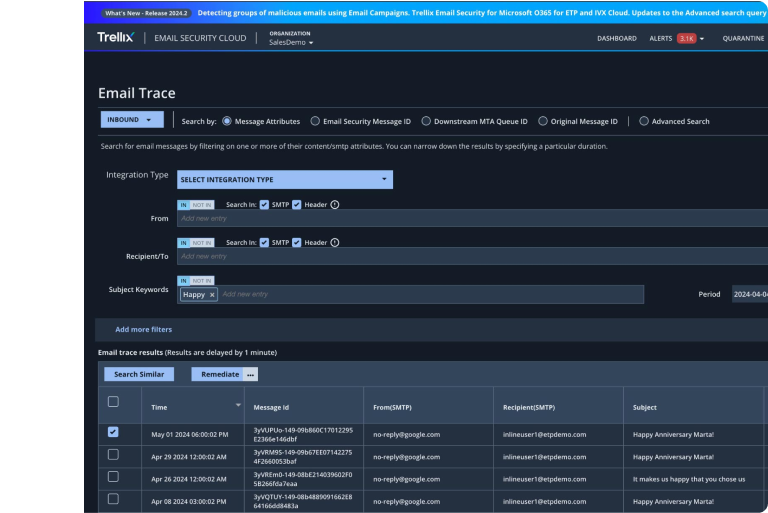Toggle Header checkbox in Recipient/To row
Image resolution: width=768 pixels, height=513 pixels.
[x=297, y=243]
